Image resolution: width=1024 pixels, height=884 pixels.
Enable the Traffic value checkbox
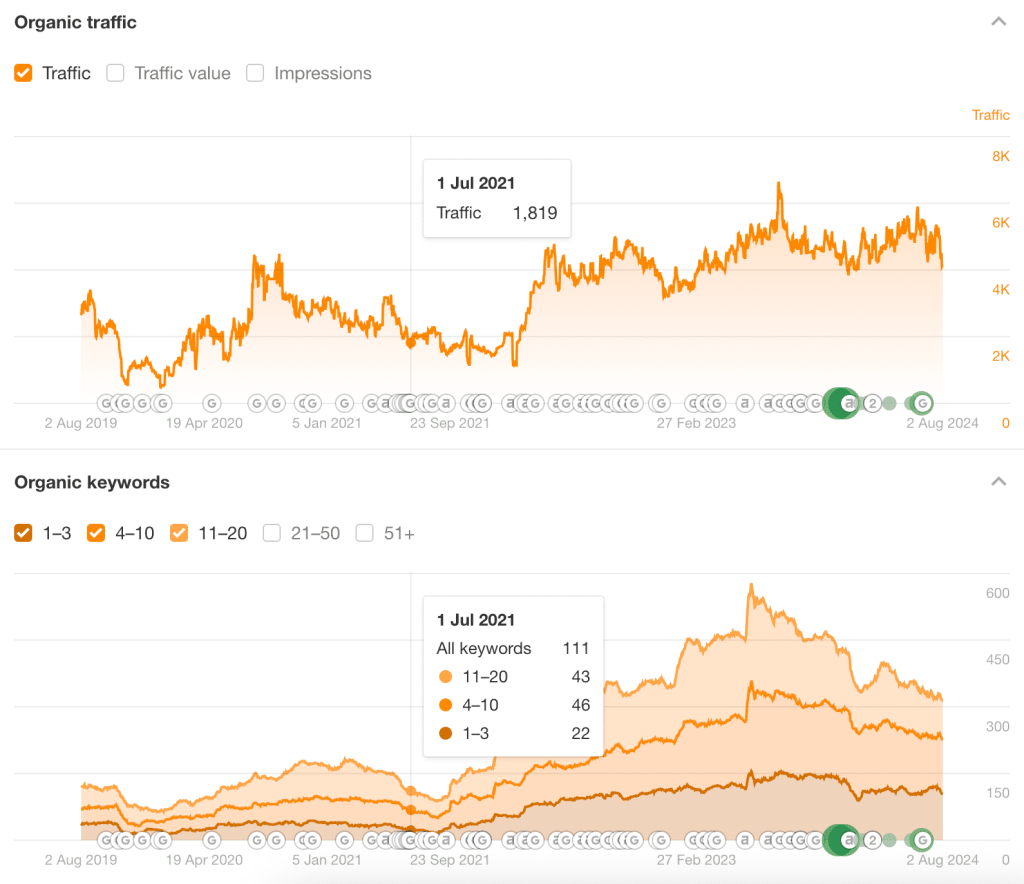[x=115, y=73]
